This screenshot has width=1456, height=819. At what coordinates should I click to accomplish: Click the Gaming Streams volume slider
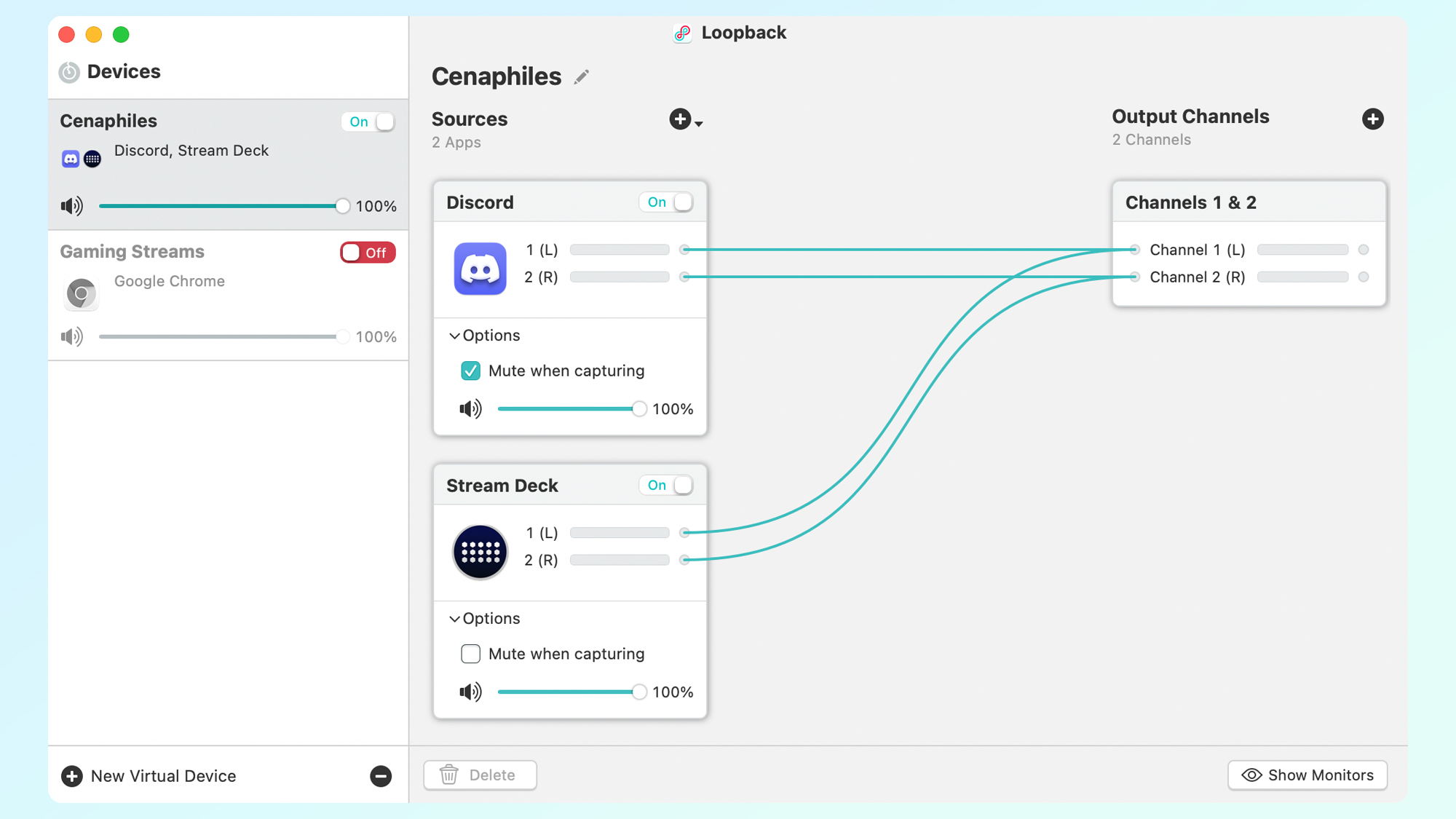(x=224, y=336)
